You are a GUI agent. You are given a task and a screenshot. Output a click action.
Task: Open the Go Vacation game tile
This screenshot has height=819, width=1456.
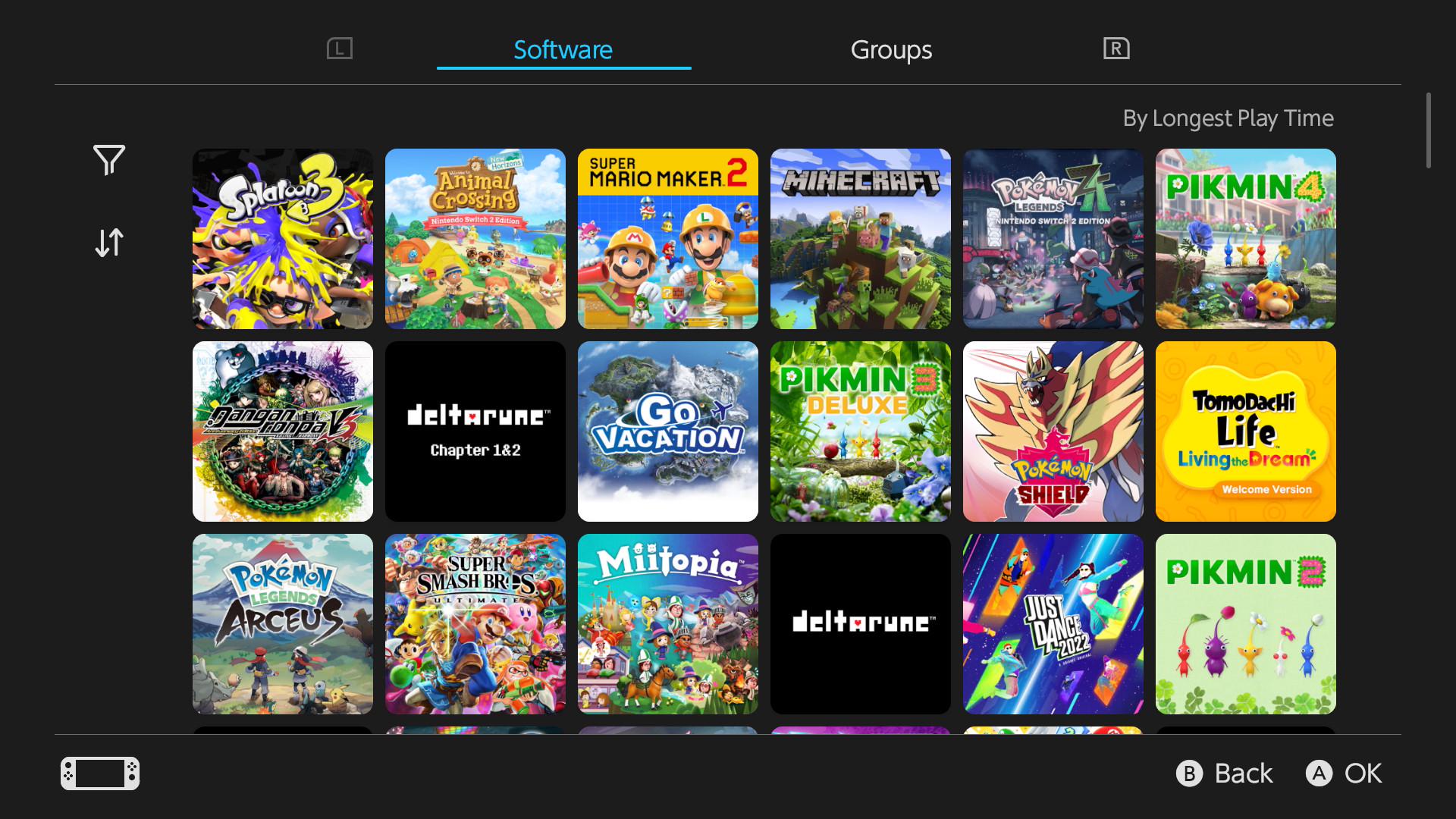coord(668,431)
